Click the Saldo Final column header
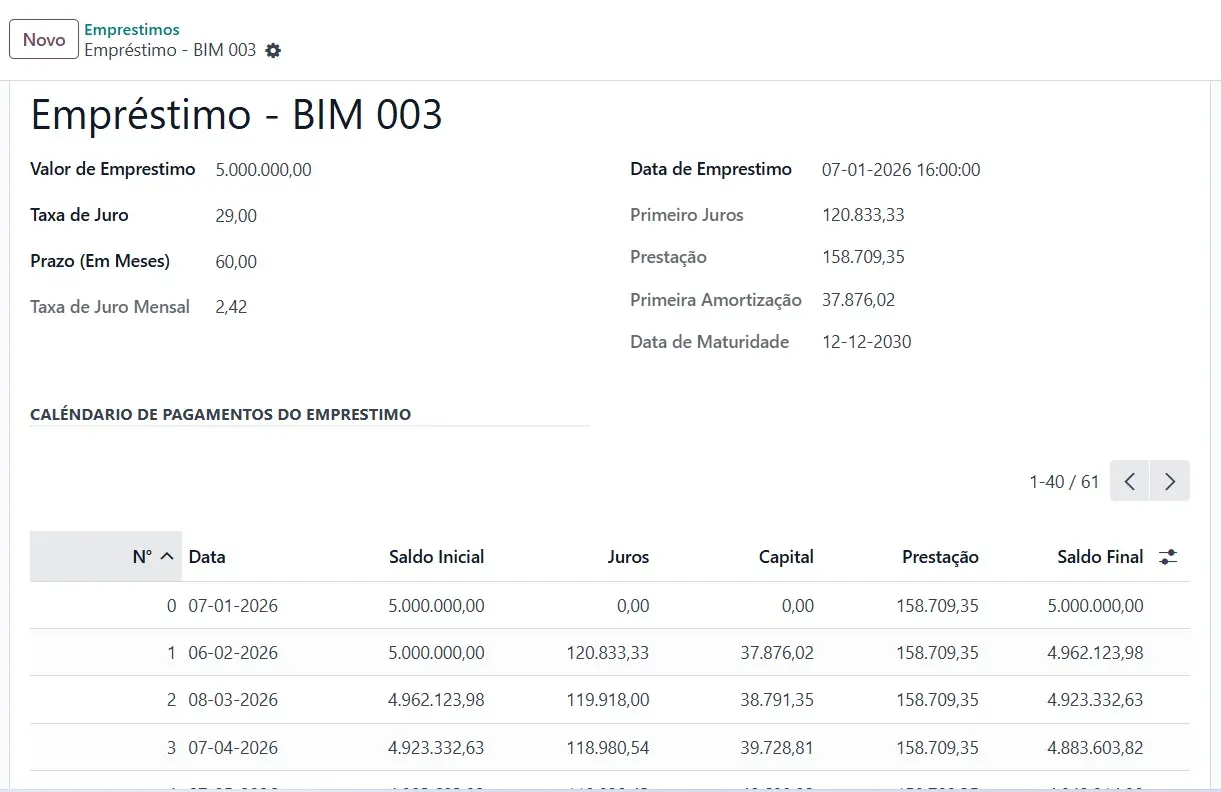The image size is (1221, 792). tap(1100, 557)
